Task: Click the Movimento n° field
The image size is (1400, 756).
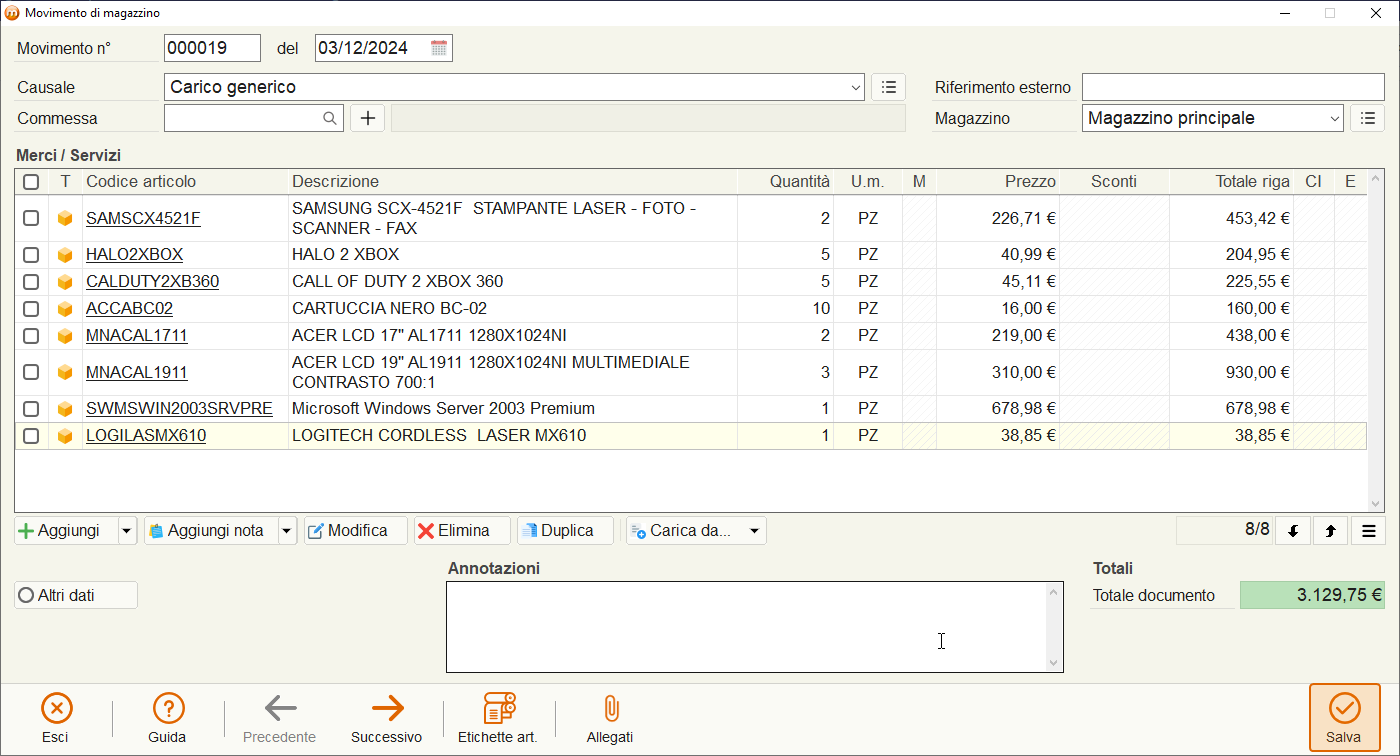Action: 212,48
